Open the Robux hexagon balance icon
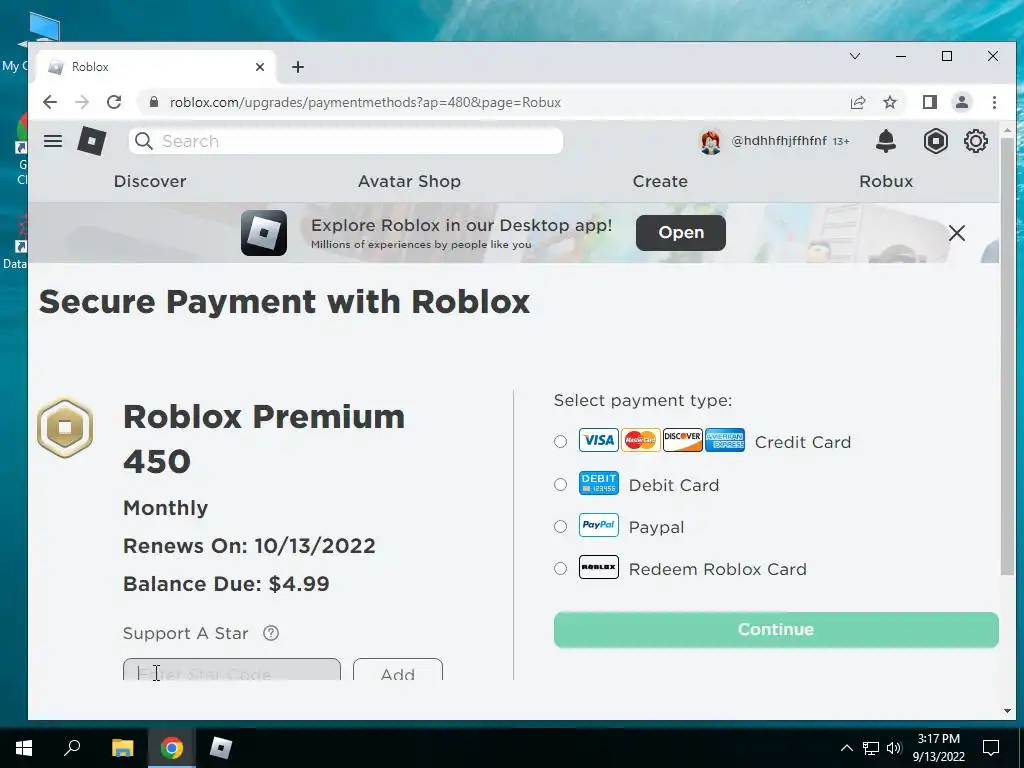 pyautogui.click(x=935, y=141)
